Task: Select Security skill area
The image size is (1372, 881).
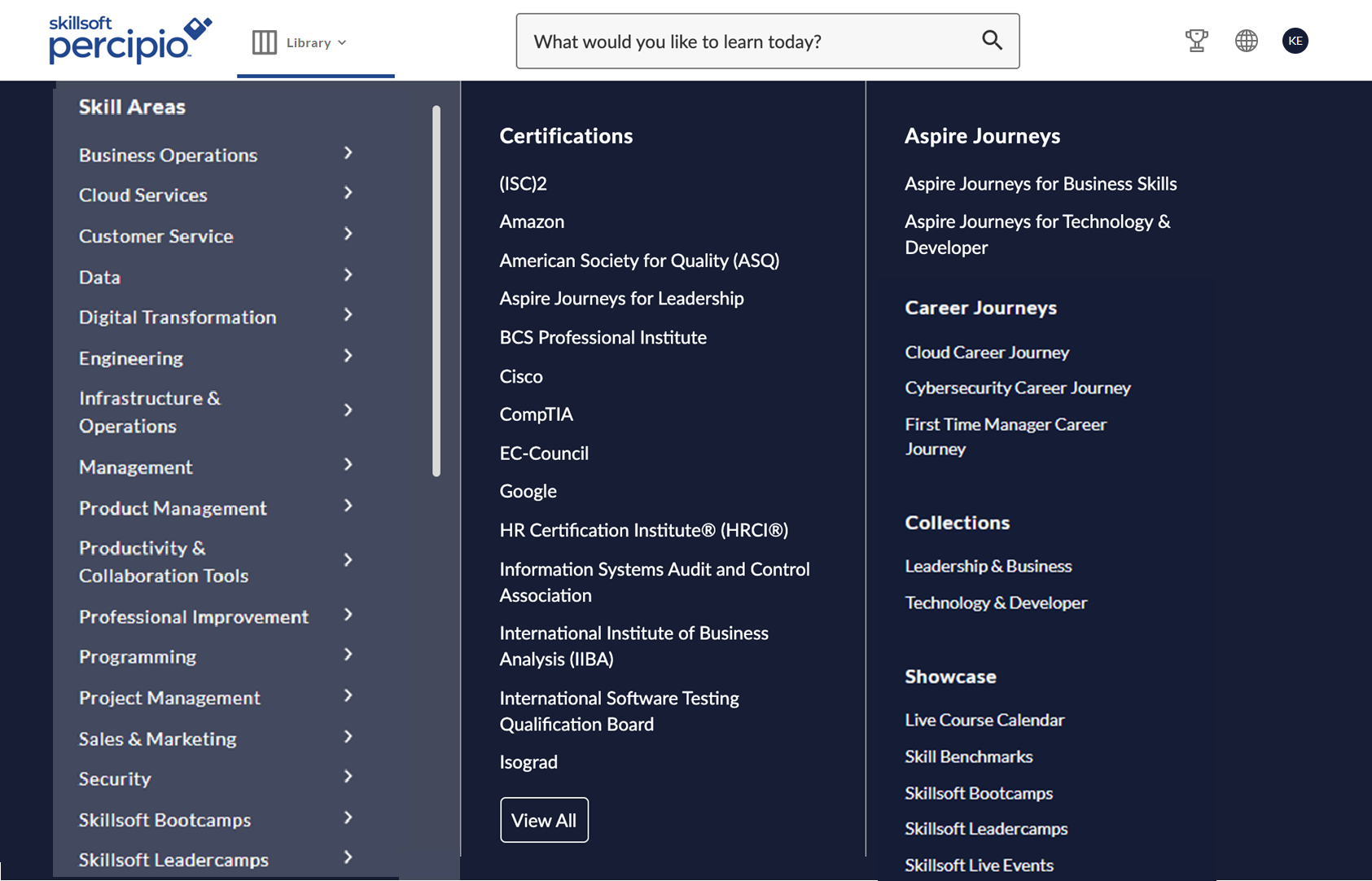Action: click(115, 779)
